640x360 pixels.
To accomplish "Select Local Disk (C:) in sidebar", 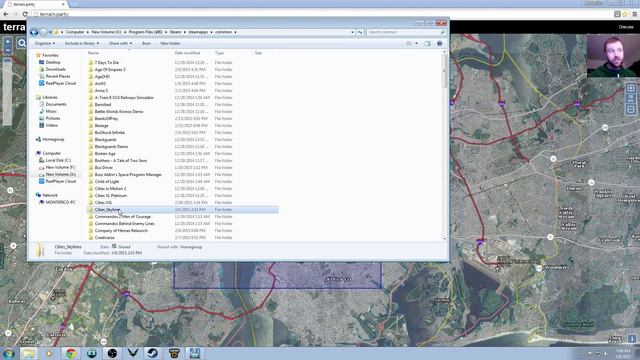I will [58, 160].
